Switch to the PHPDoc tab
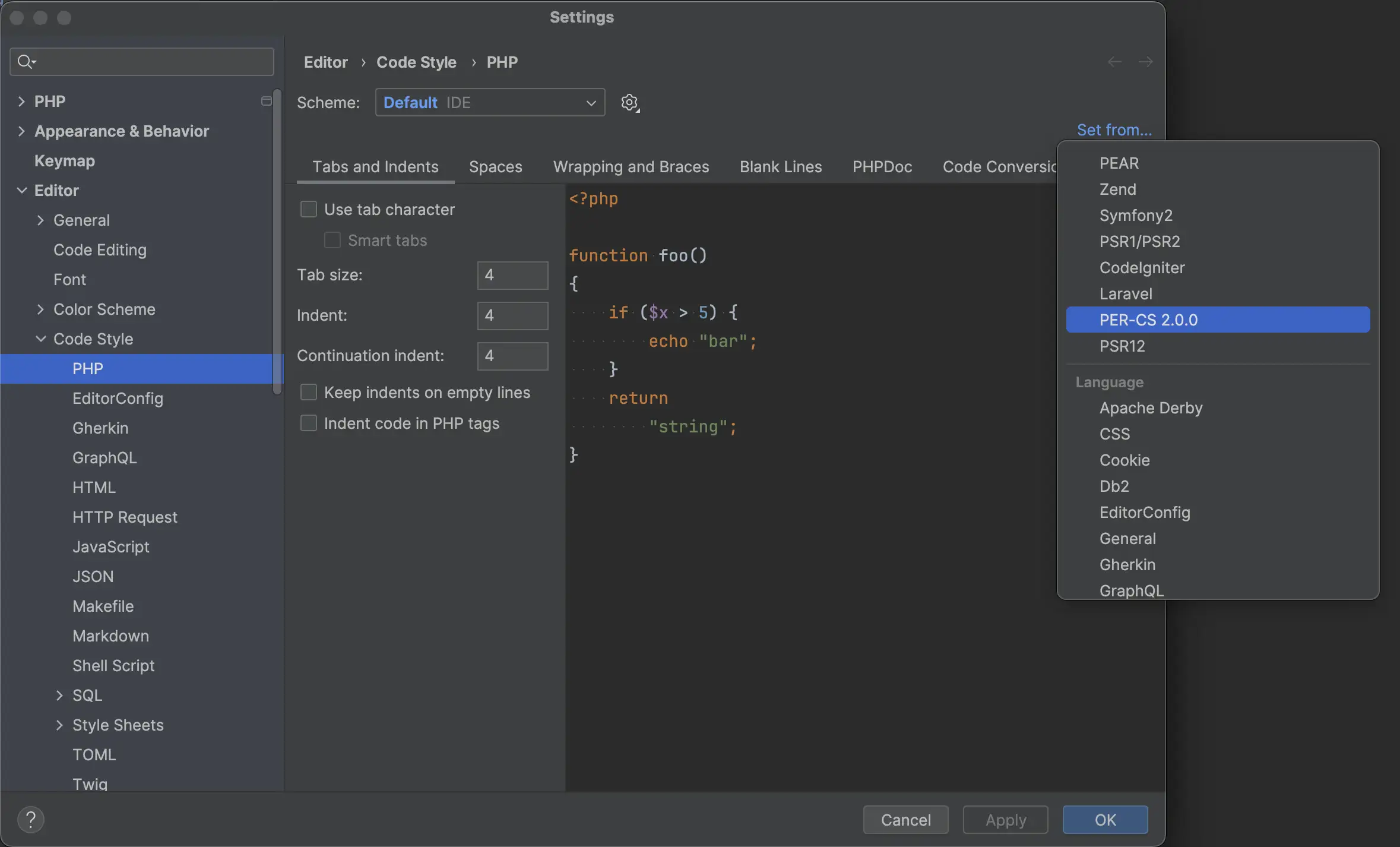 click(x=882, y=166)
